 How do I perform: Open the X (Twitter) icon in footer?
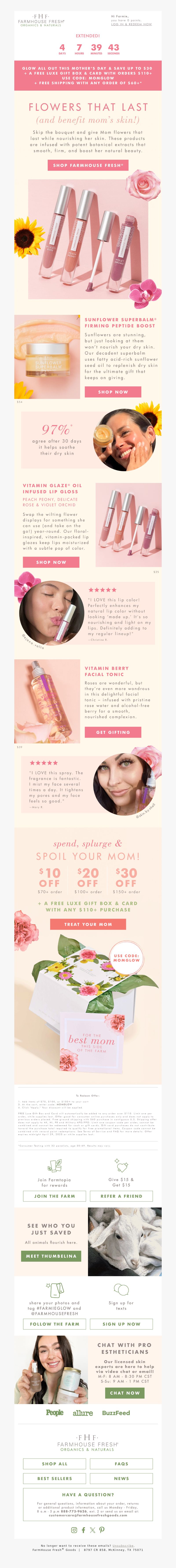(92, 1530)
